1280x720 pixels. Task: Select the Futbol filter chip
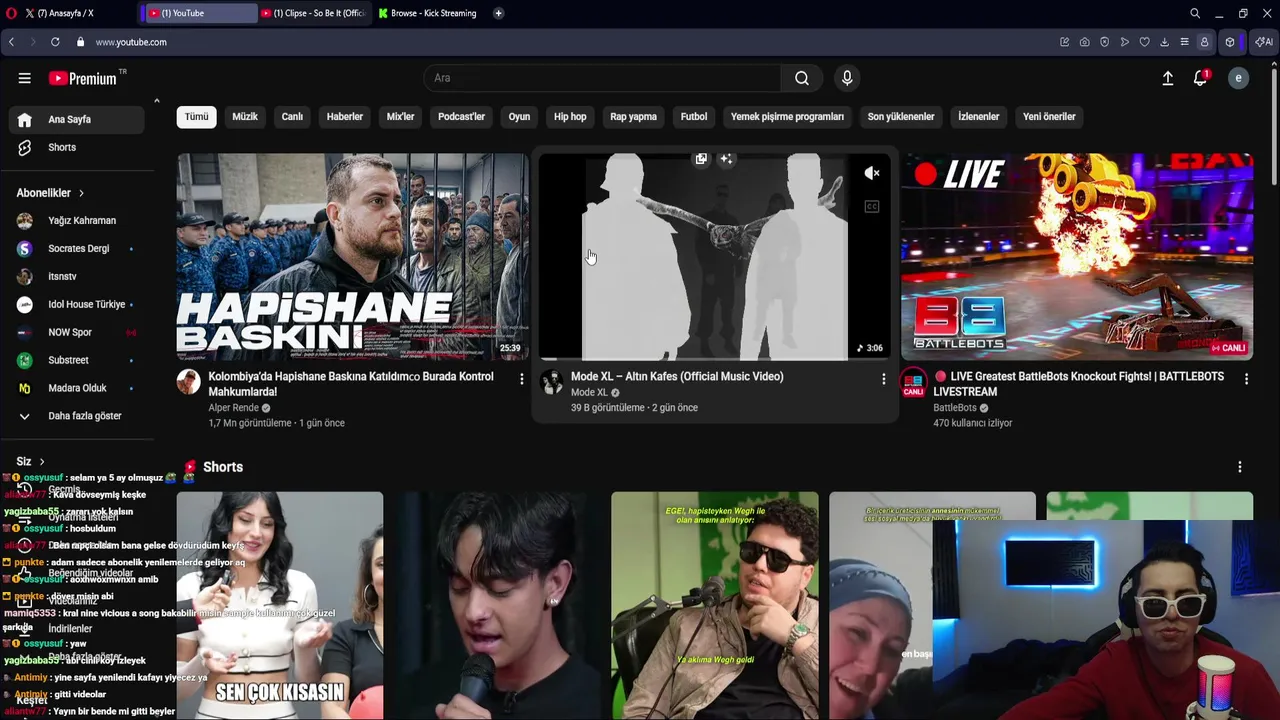694,117
